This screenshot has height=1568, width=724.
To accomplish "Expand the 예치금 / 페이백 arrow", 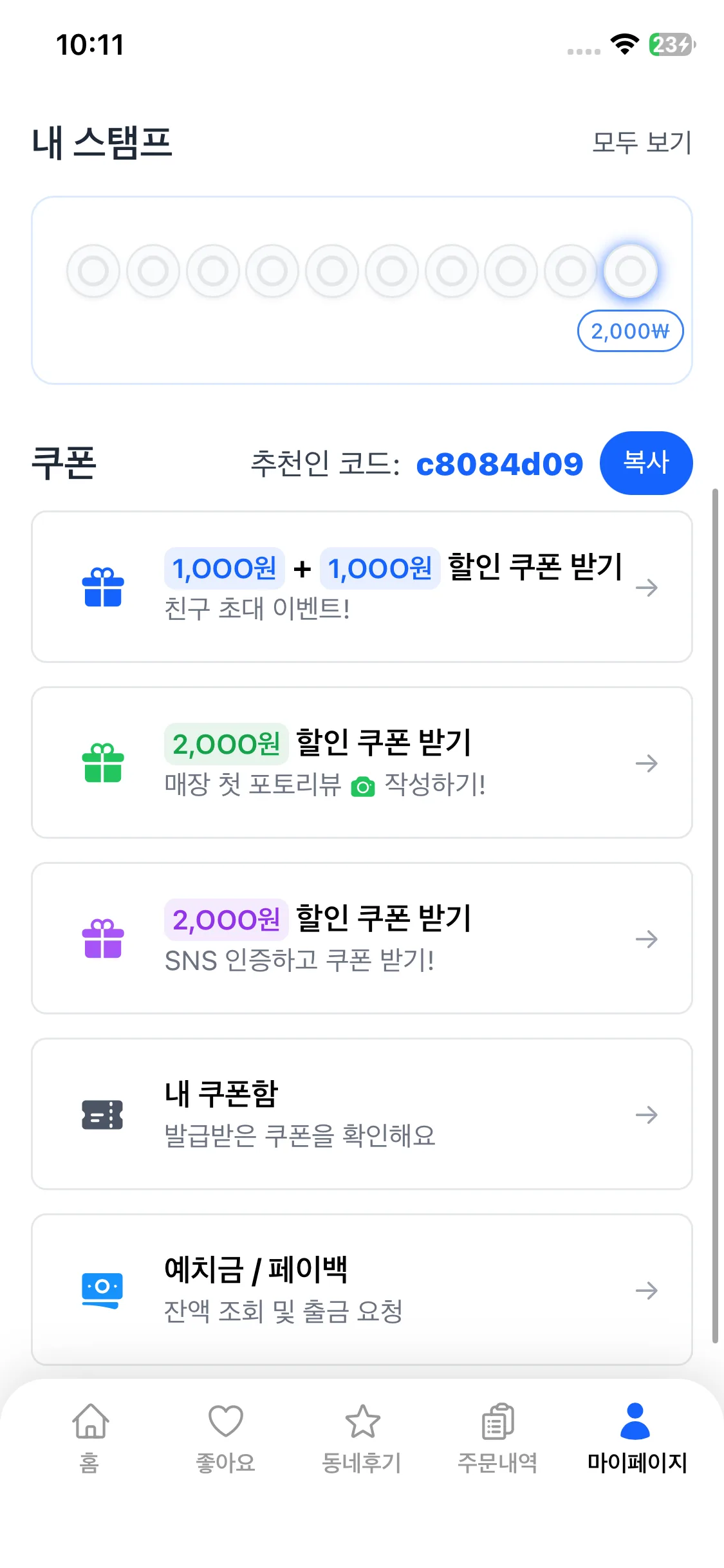I will tap(646, 1290).
